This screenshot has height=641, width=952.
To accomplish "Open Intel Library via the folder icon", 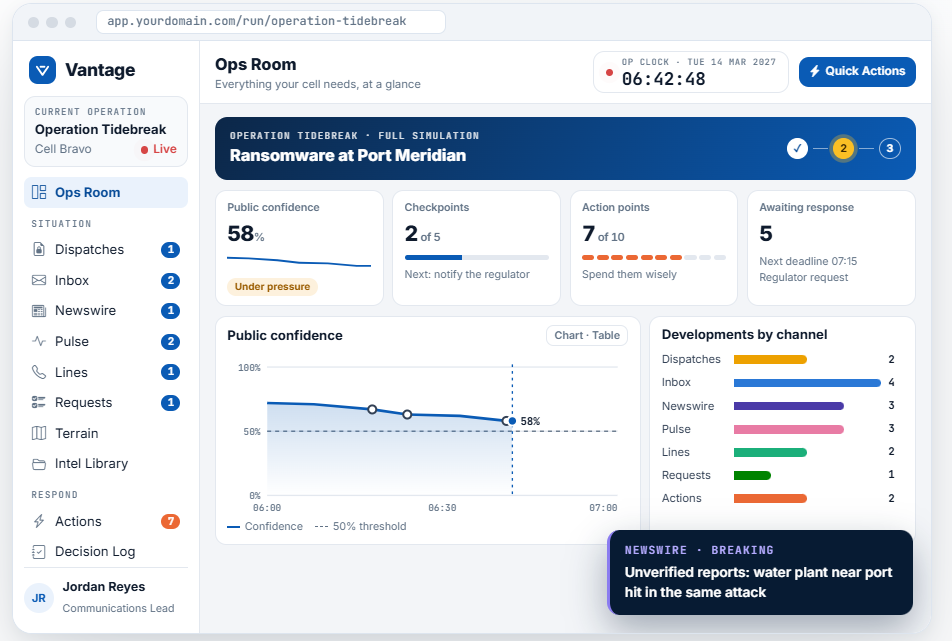I will point(39,464).
